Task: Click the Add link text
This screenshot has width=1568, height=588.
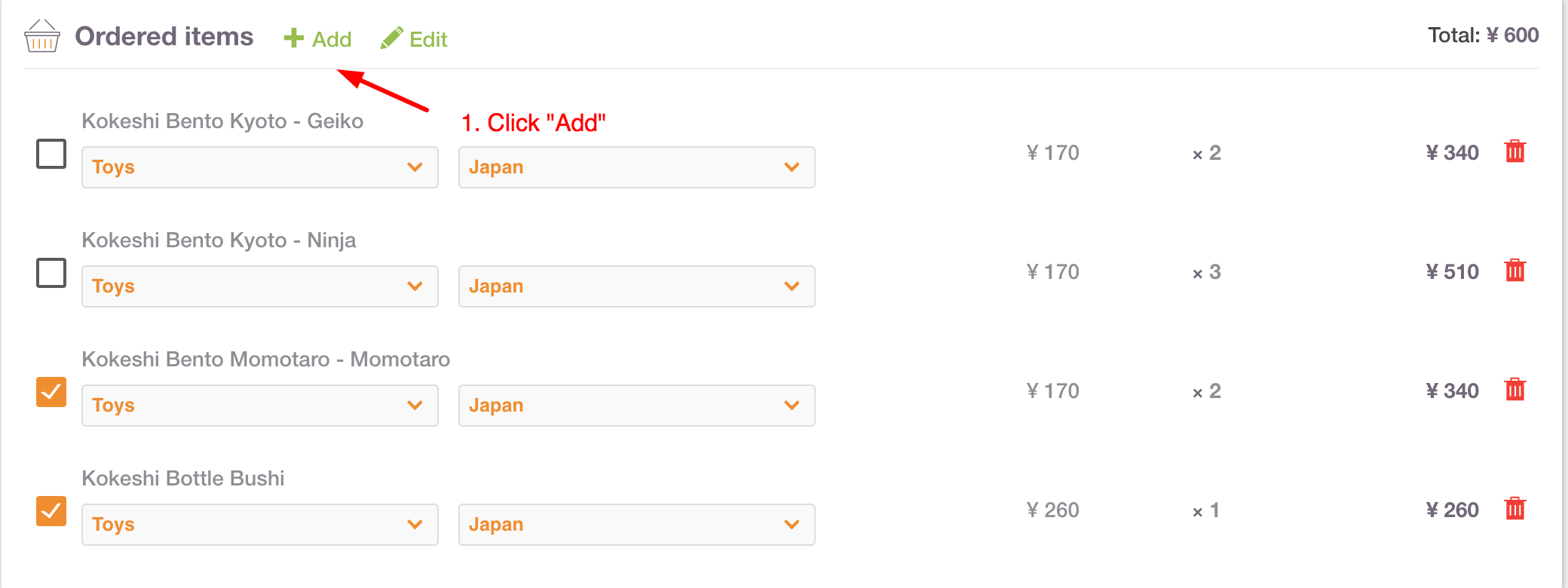Action: [332, 39]
